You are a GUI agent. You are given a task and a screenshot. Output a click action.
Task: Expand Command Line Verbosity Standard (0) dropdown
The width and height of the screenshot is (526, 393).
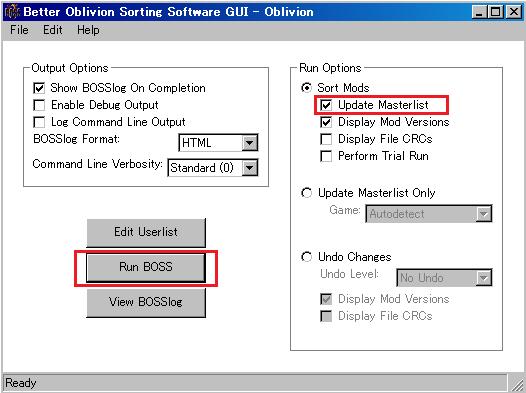pyautogui.click(x=213, y=167)
